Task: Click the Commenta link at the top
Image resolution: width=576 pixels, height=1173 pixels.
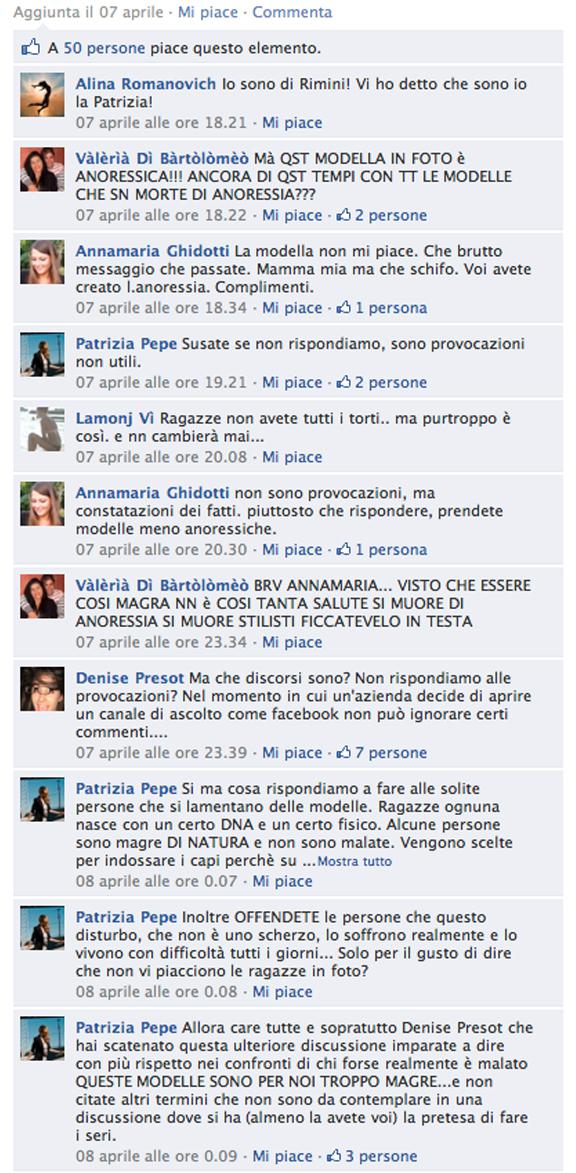Action: [x=292, y=12]
